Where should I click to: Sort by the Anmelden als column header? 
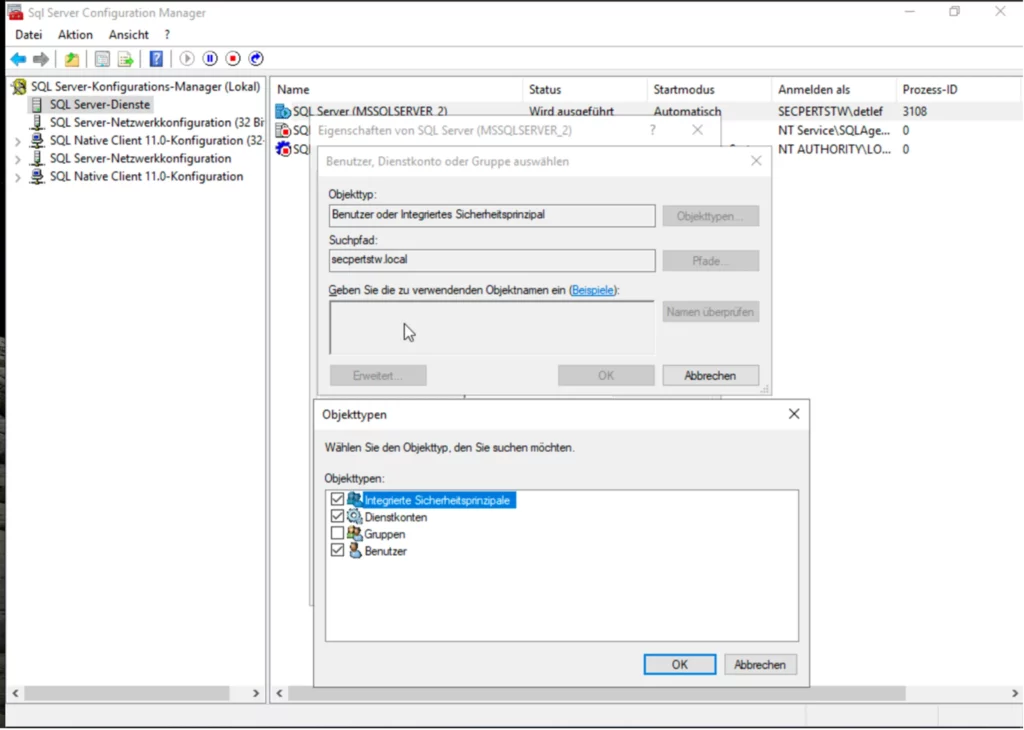point(834,89)
